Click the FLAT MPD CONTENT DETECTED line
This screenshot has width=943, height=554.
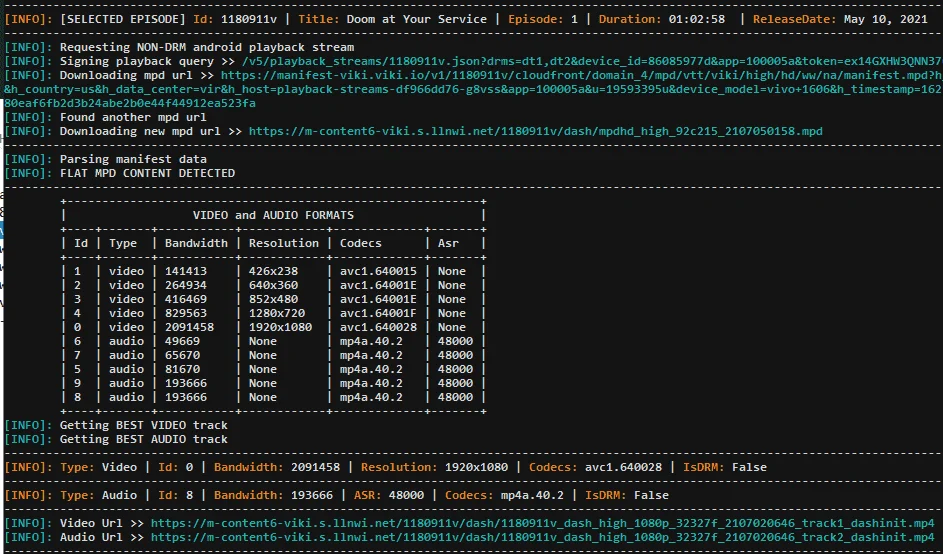pyautogui.click(x=147, y=173)
